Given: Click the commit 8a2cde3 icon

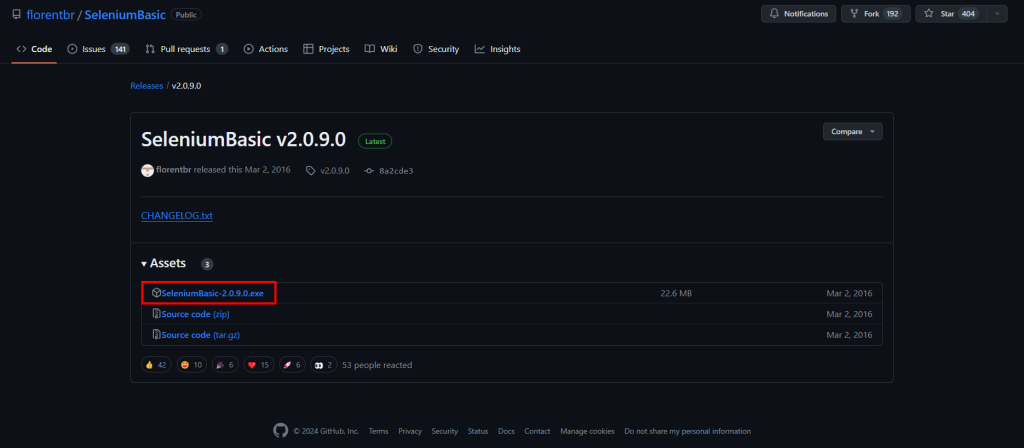Looking at the screenshot, I should click(369, 171).
